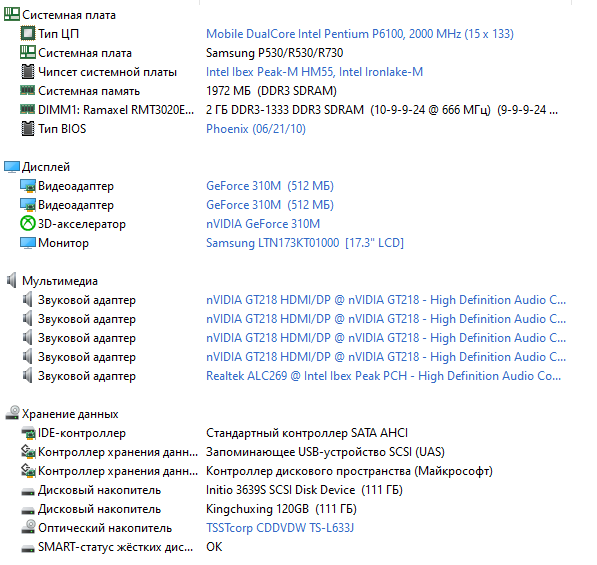The width and height of the screenshot is (597, 565).
Task: Follow the Phoenix (06/21/10) BIOS link
Action: coord(256,129)
